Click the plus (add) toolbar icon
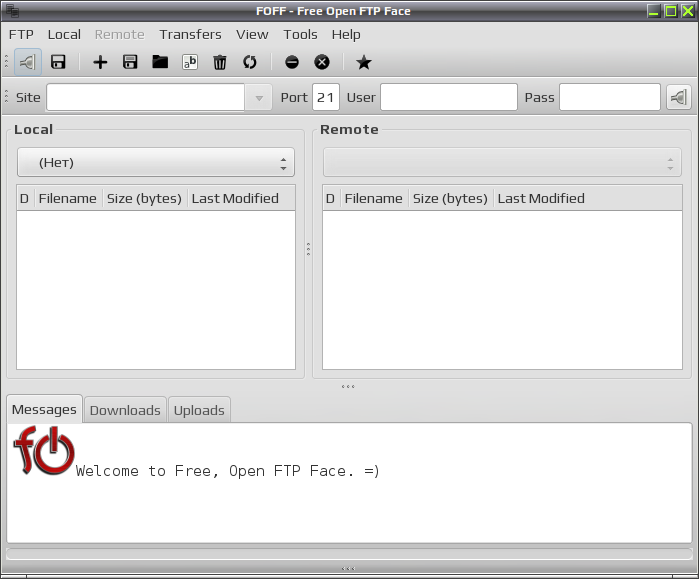The image size is (699, 579). 100,62
